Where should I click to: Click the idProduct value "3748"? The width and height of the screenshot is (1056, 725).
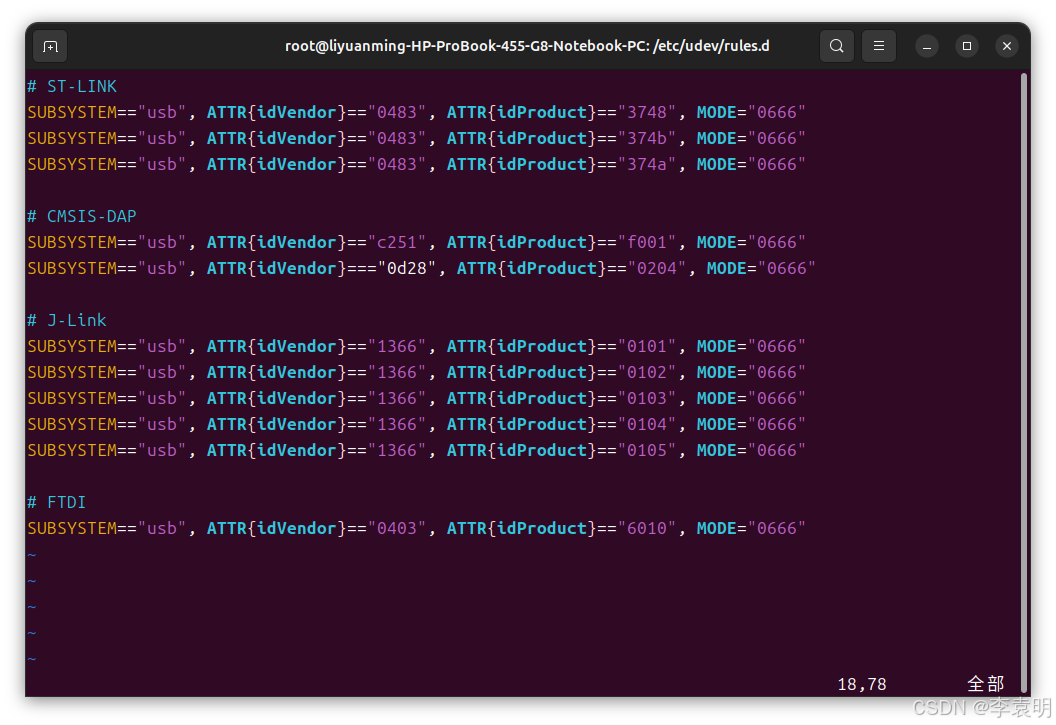click(x=647, y=112)
